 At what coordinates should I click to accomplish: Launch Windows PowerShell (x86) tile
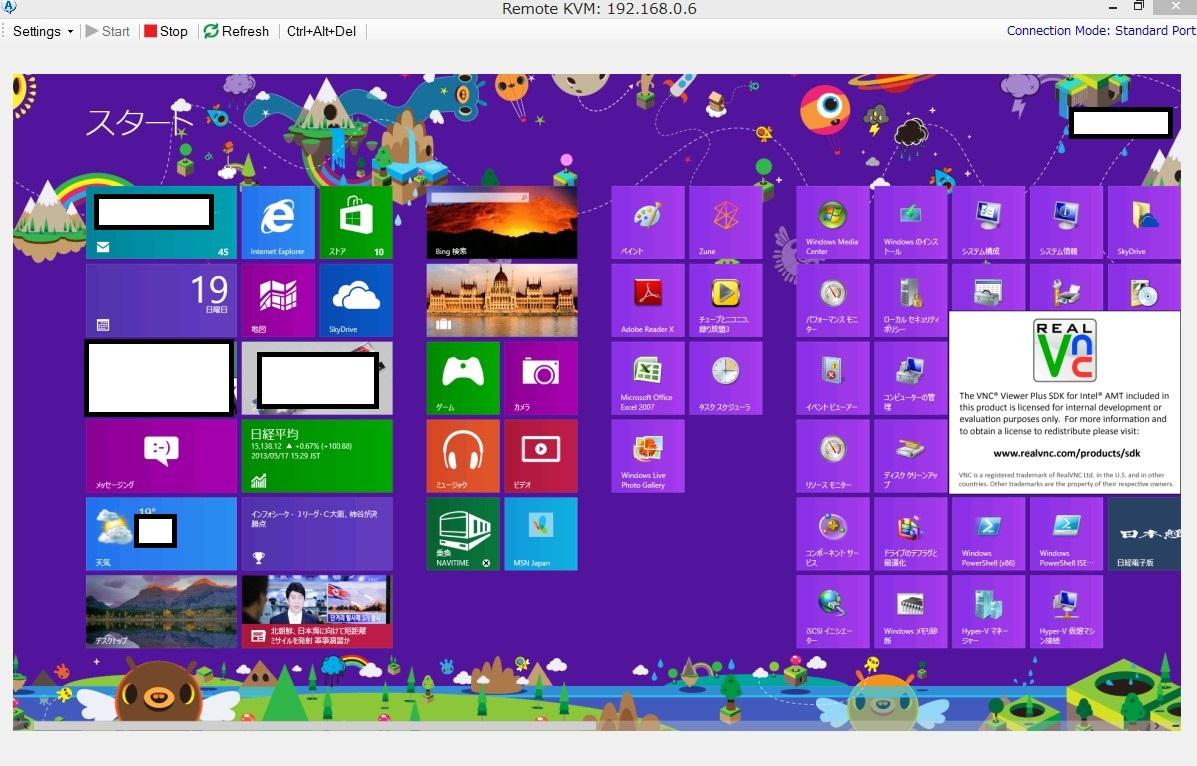click(989, 534)
